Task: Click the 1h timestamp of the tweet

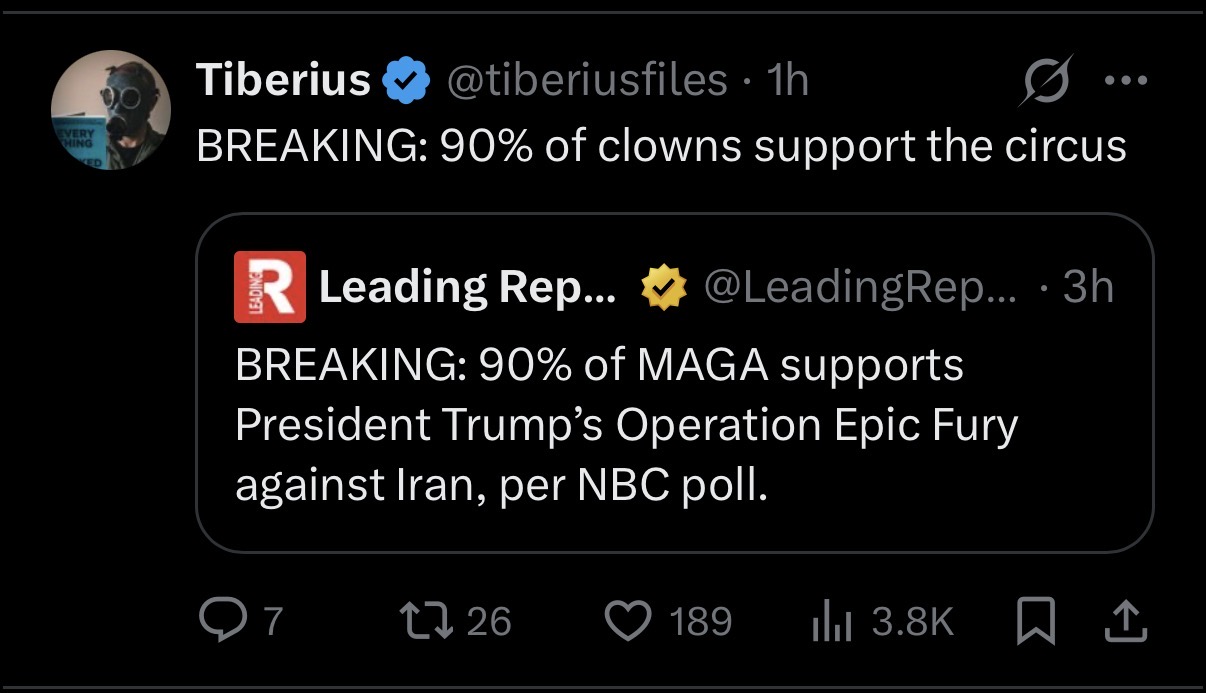Action: (x=786, y=81)
